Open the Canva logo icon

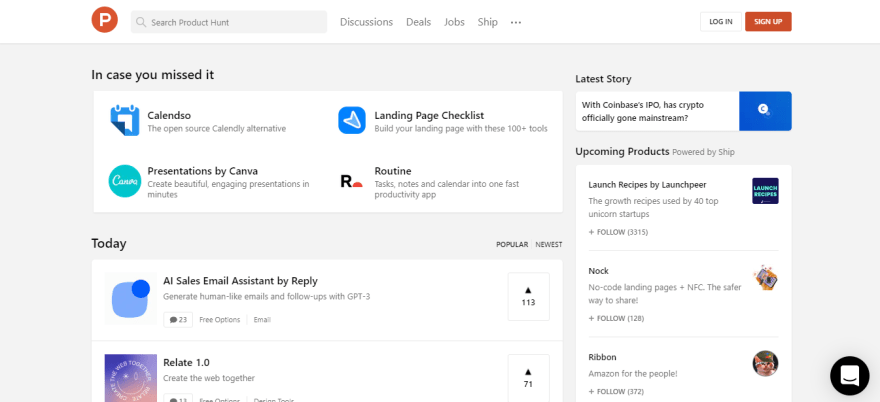(x=125, y=181)
